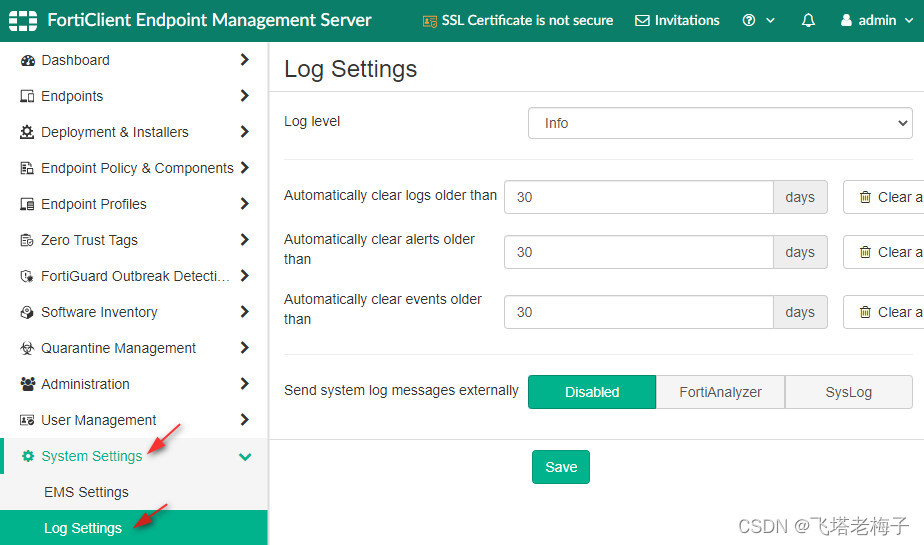Click the Deployment & Installers icon

pos(27,132)
